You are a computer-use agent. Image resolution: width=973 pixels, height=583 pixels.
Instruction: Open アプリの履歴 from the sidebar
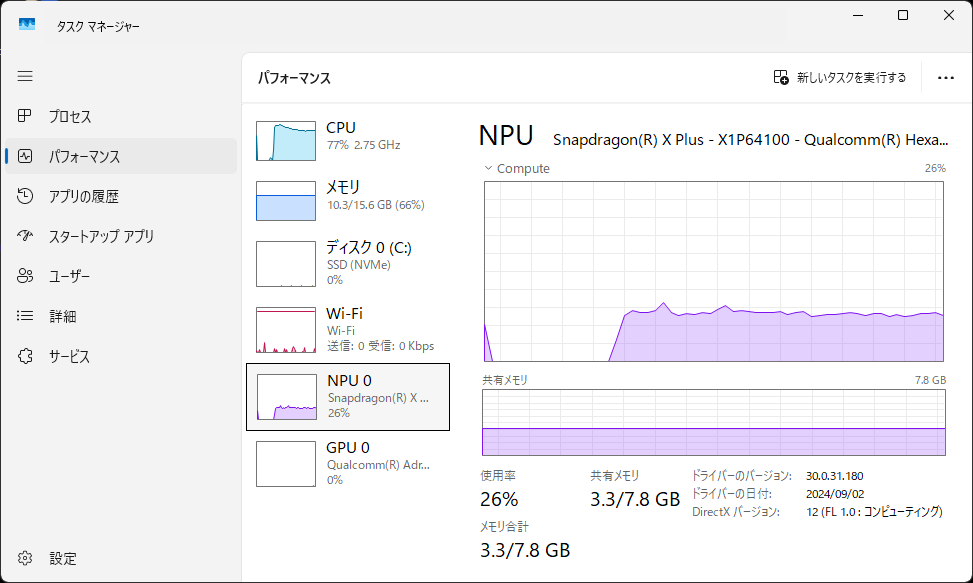pyautogui.click(x=25, y=196)
